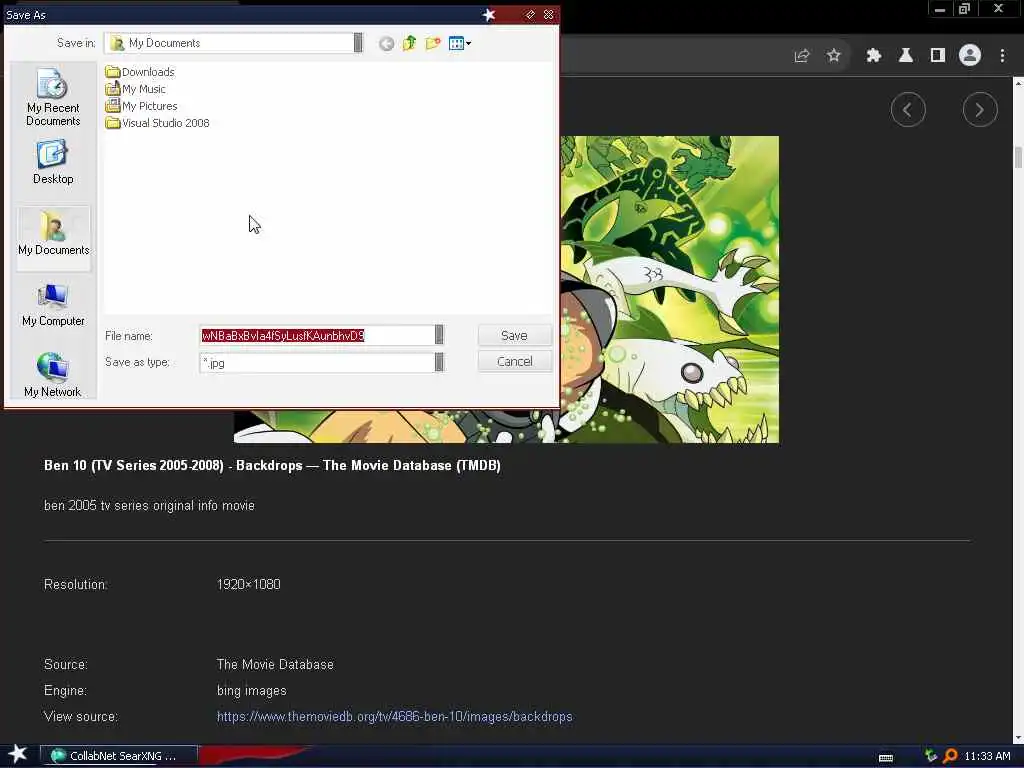Open the themoviedb.org view source link
This screenshot has width=1024, height=768.
(x=394, y=716)
